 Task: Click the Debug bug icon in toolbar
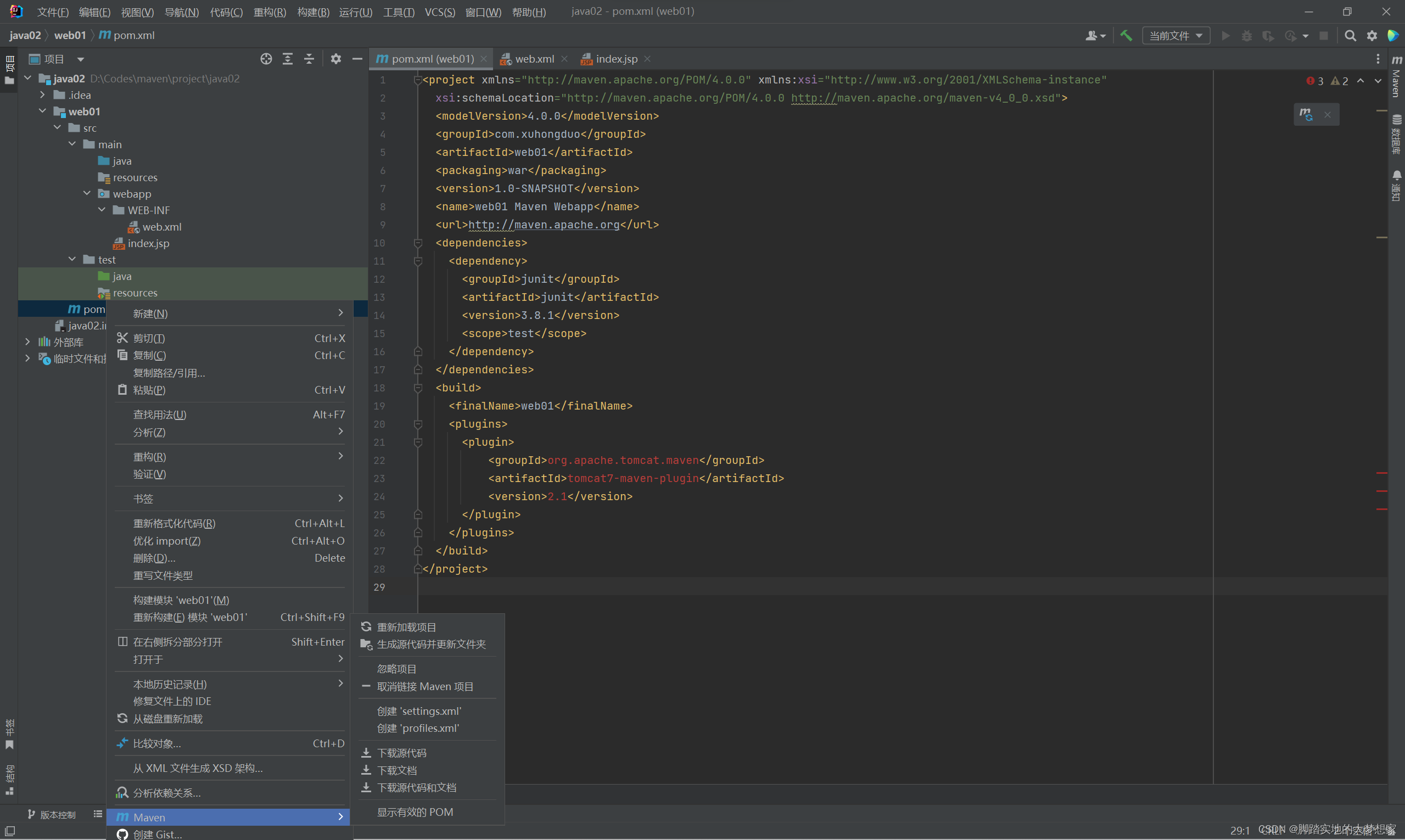tap(1246, 36)
